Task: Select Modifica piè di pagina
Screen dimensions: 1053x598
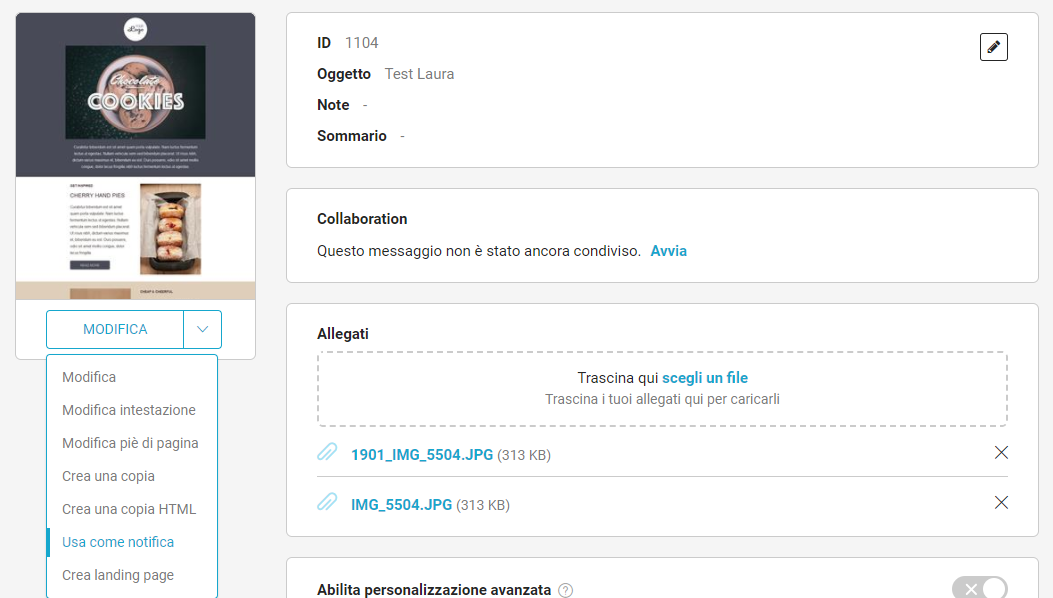Action: pos(130,443)
